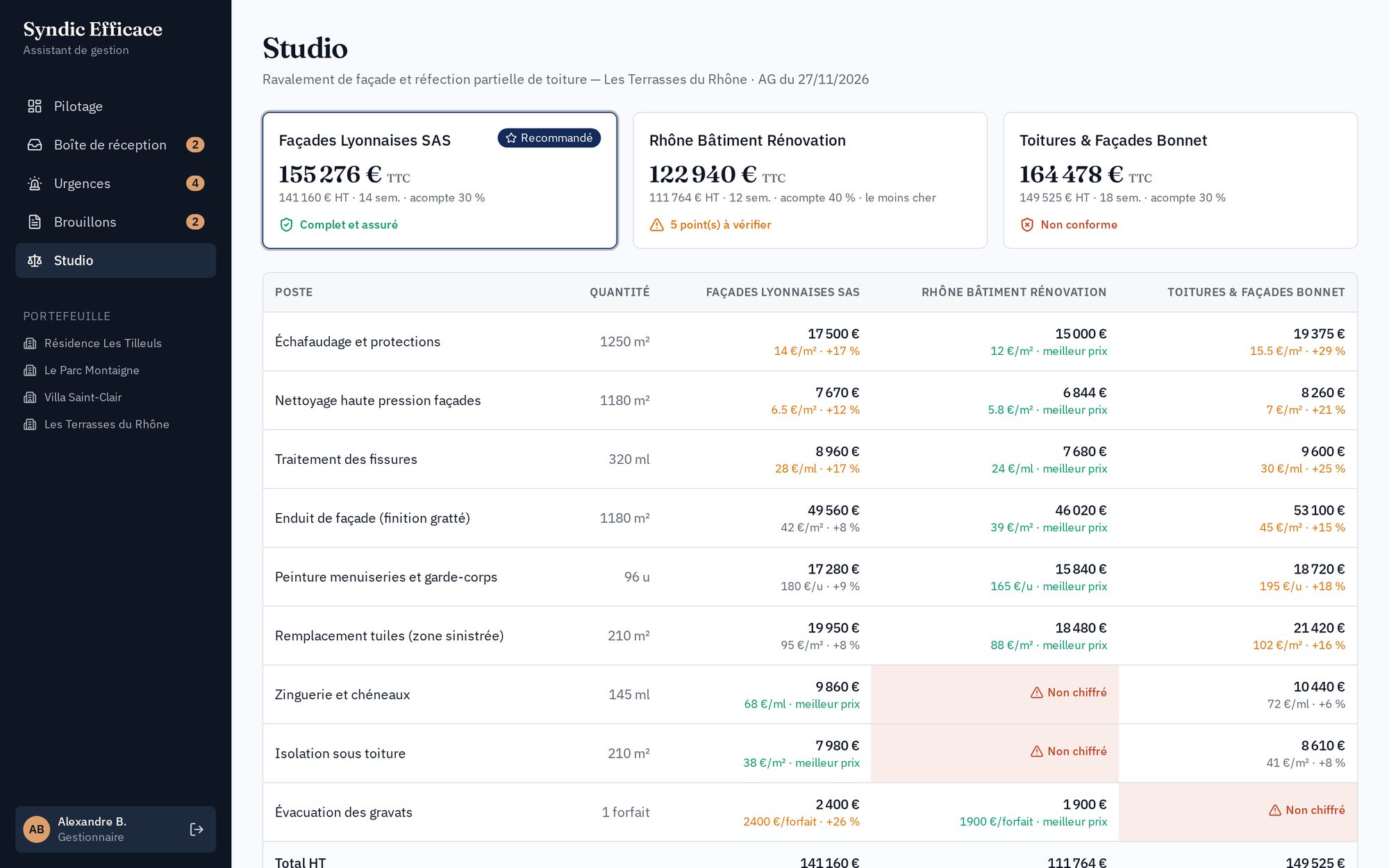The image size is (1389, 868).
Task: Click the warning icon in Évacuation des gravats Non chiffré cell
Action: (x=1275, y=810)
